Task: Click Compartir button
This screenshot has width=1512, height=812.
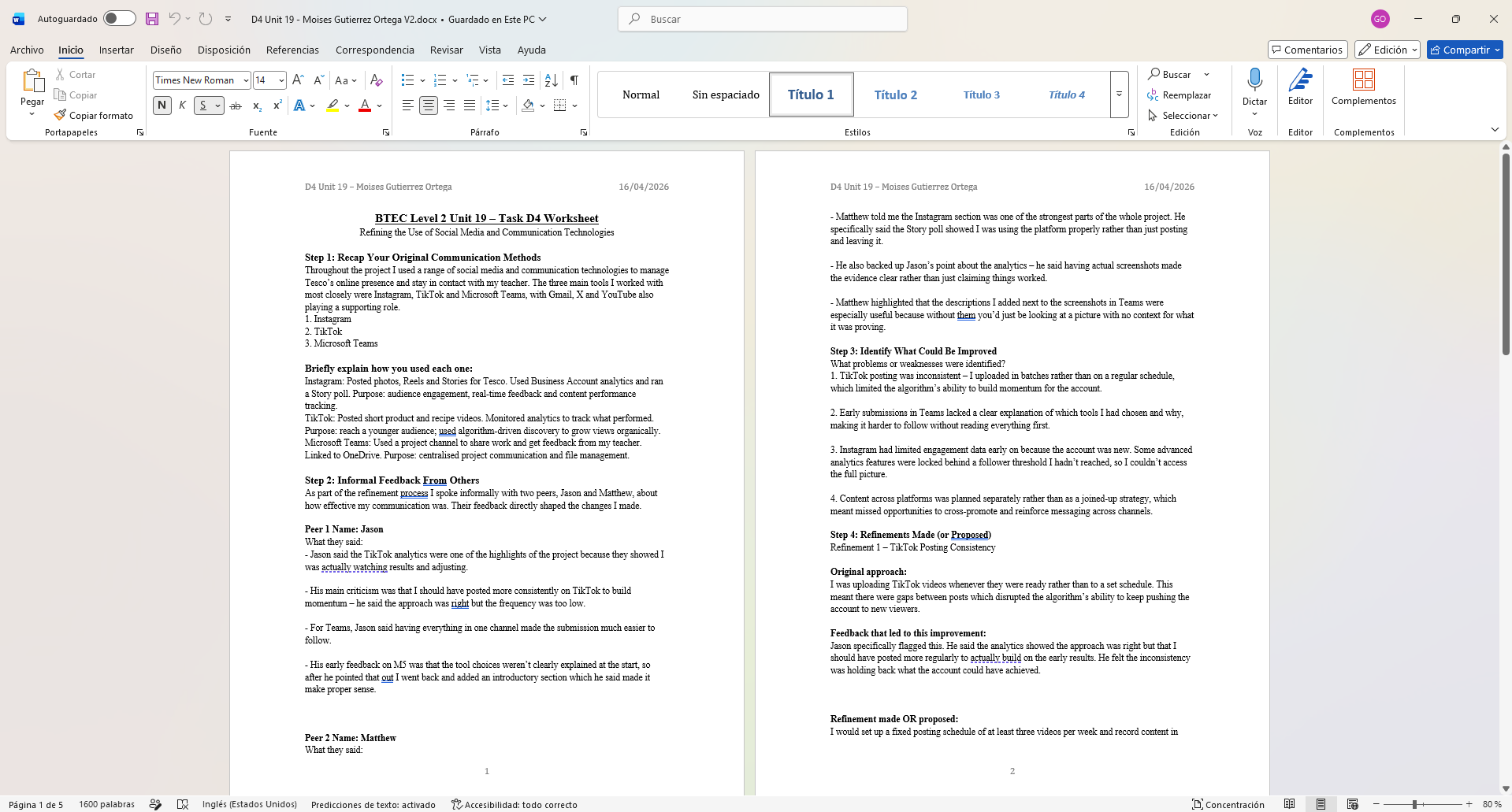Action: (x=1464, y=50)
